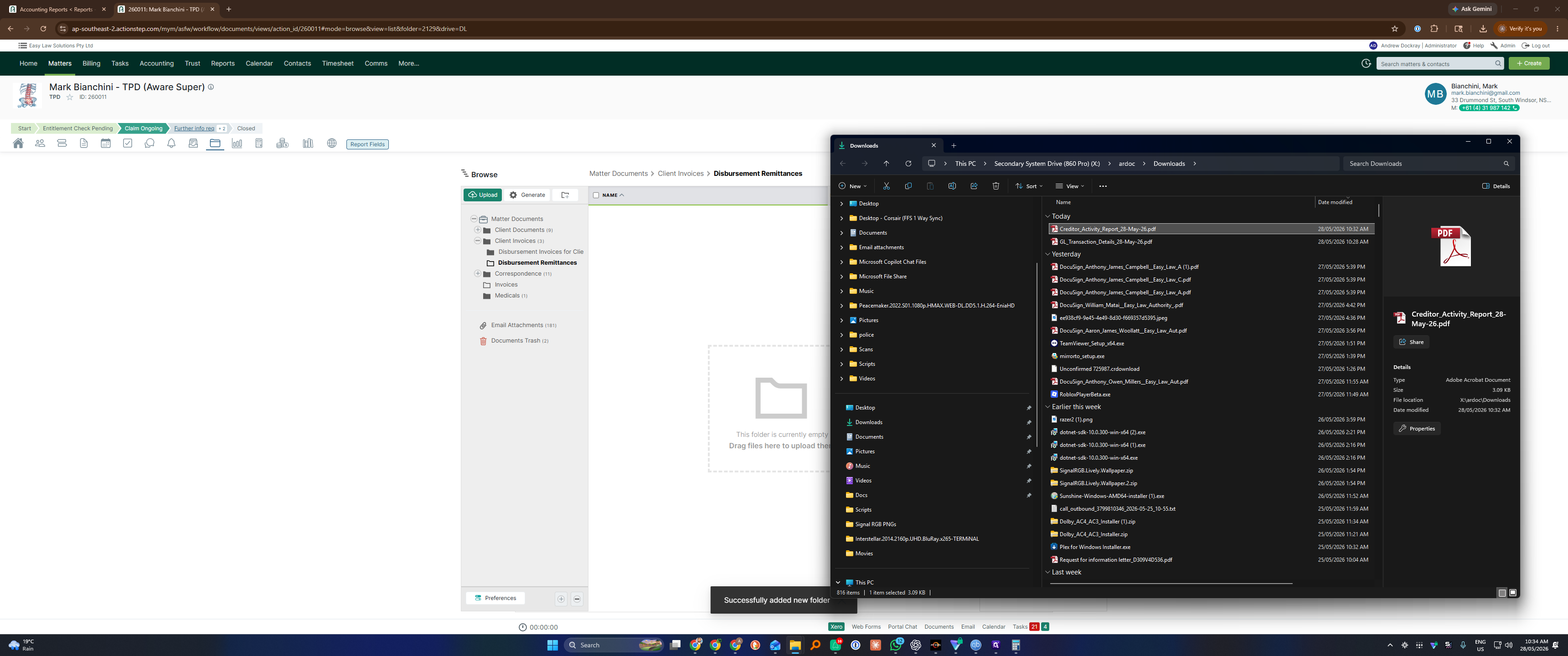The image size is (1568, 656).
Task: Open the Accounting menu
Action: coord(156,63)
